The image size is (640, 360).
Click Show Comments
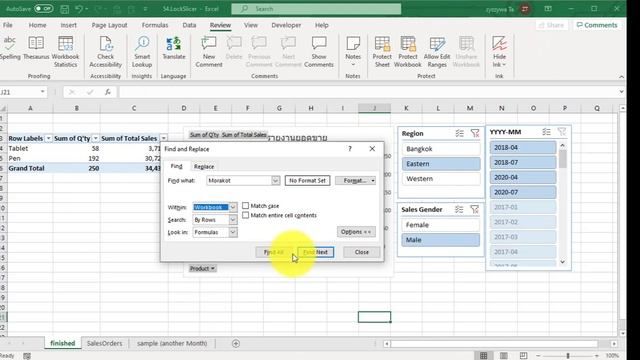pos(319,51)
